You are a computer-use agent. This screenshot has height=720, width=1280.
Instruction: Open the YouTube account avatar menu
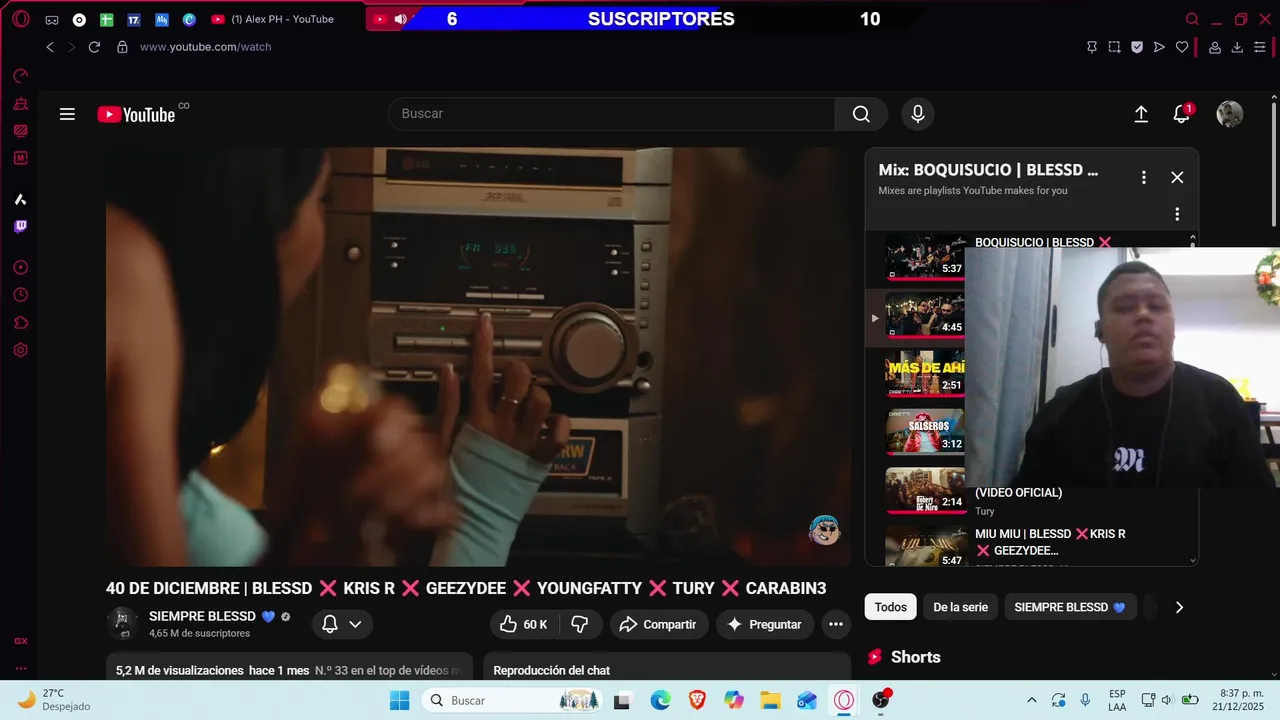point(1230,114)
